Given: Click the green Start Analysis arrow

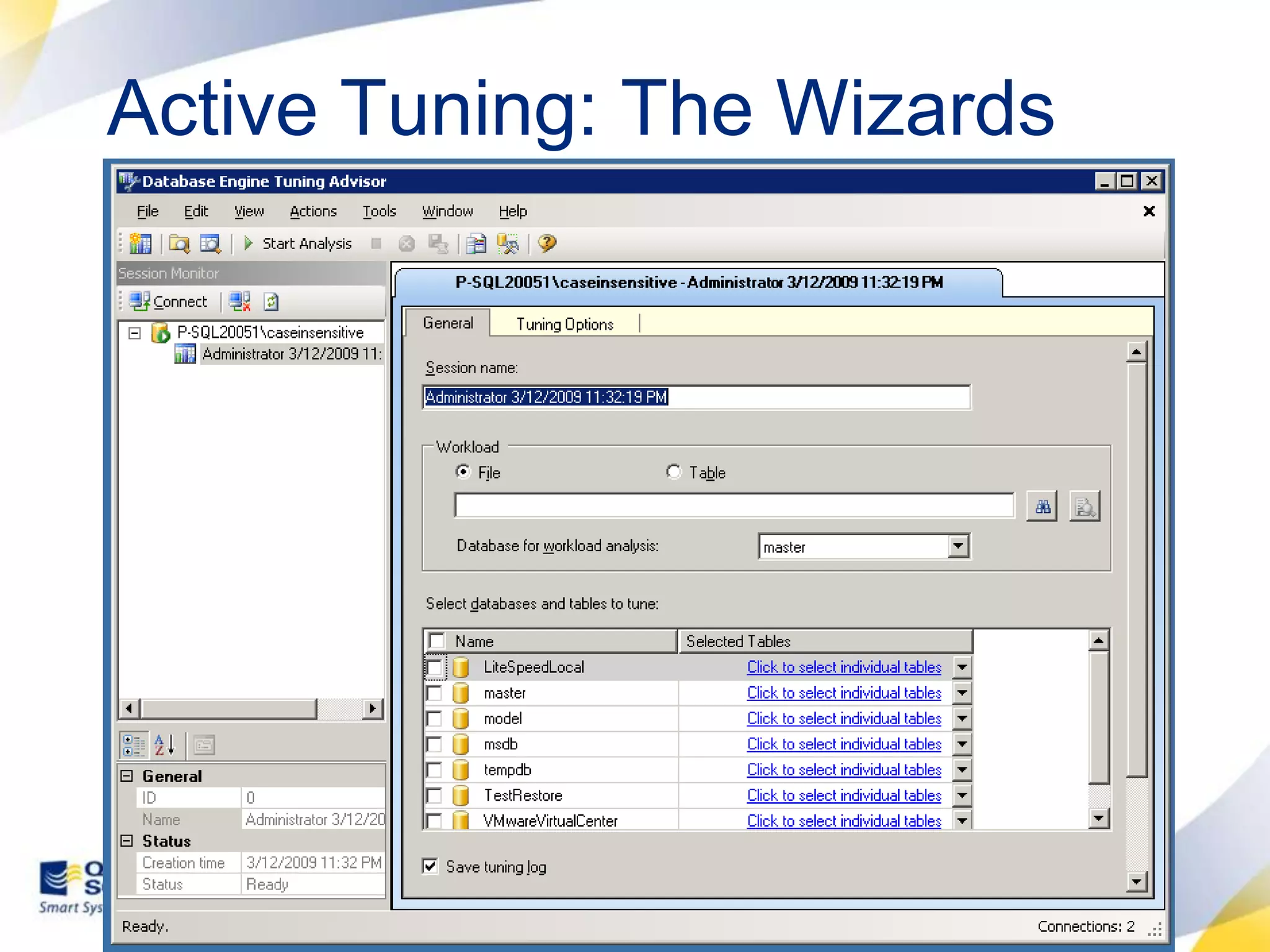Looking at the screenshot, I should click(249, 243).
